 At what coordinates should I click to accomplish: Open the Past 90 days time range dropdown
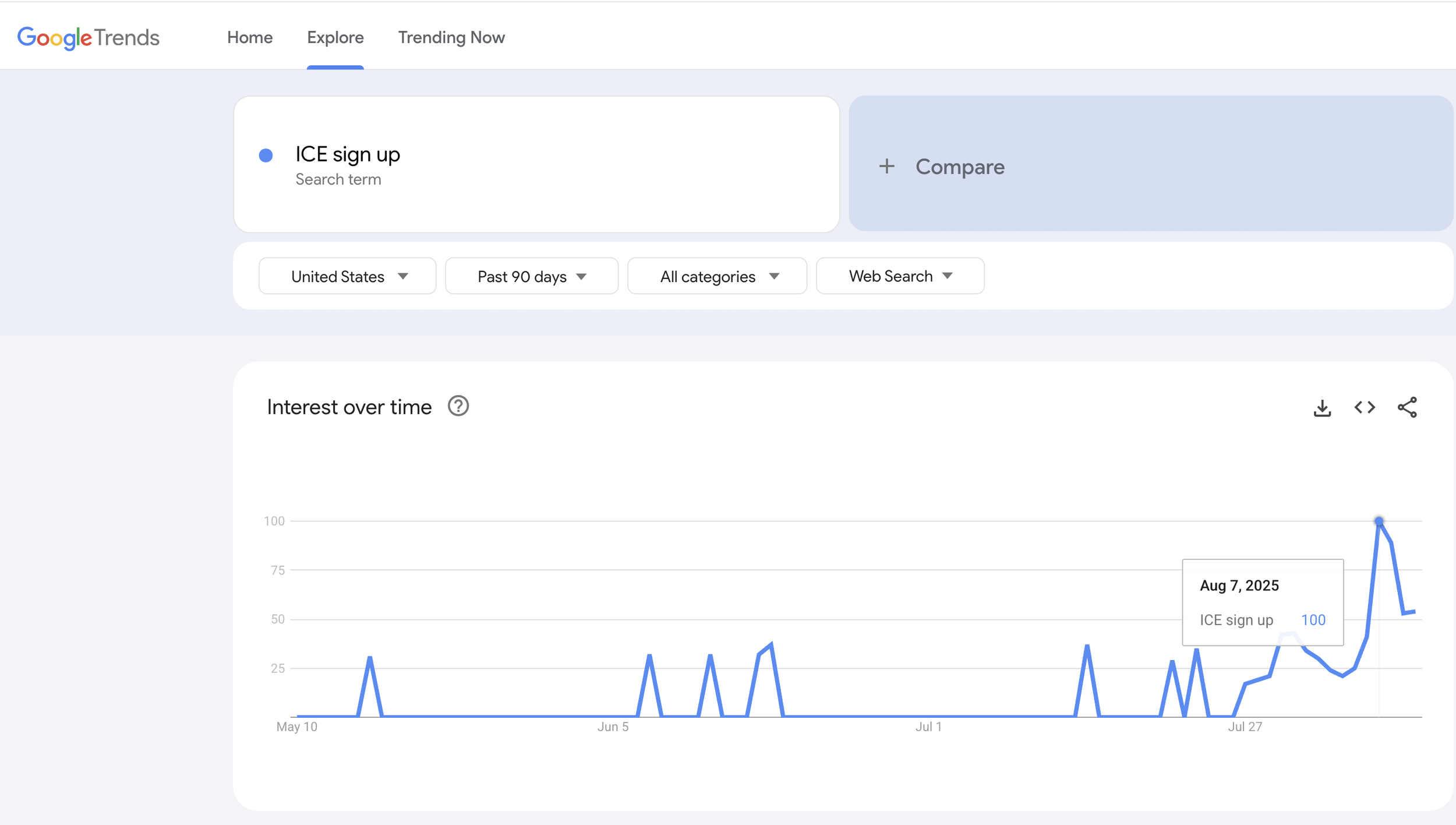click(531, 276)
